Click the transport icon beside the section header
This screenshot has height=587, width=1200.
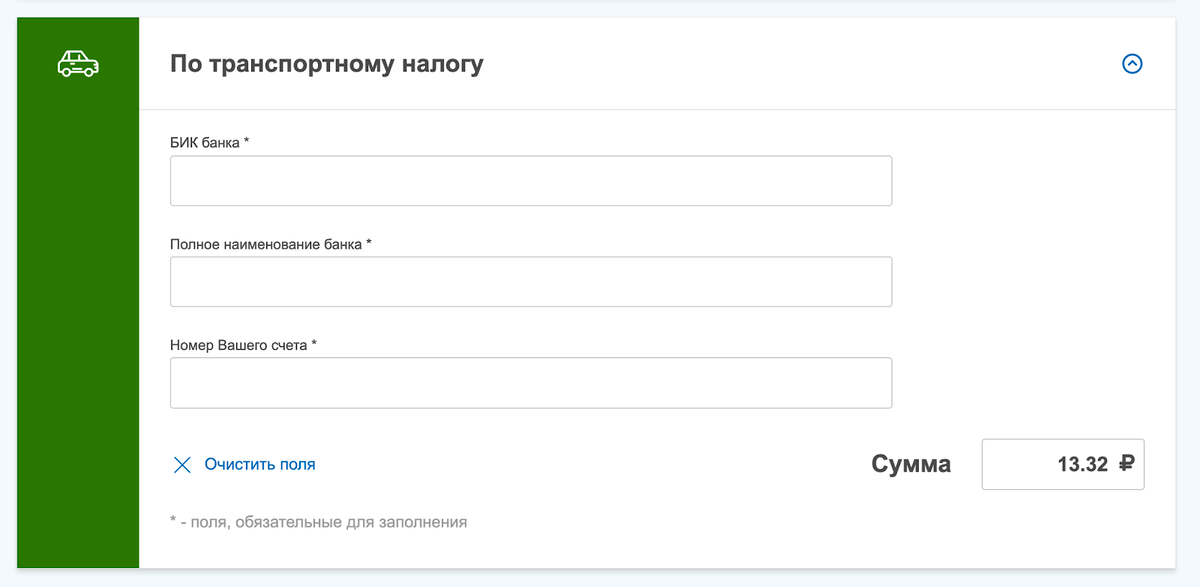click(x=77, y=63)
